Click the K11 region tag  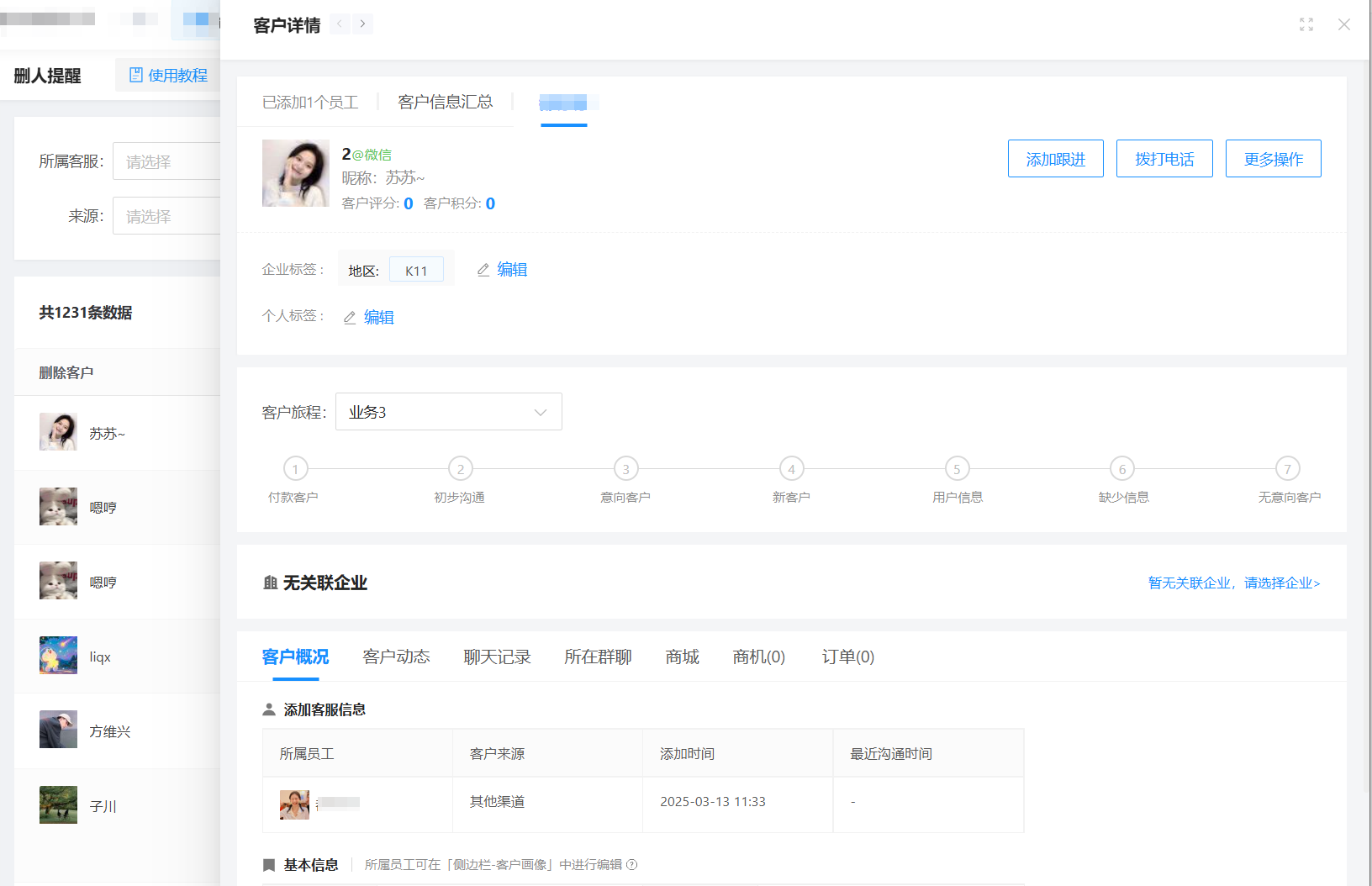click(416, 271)
